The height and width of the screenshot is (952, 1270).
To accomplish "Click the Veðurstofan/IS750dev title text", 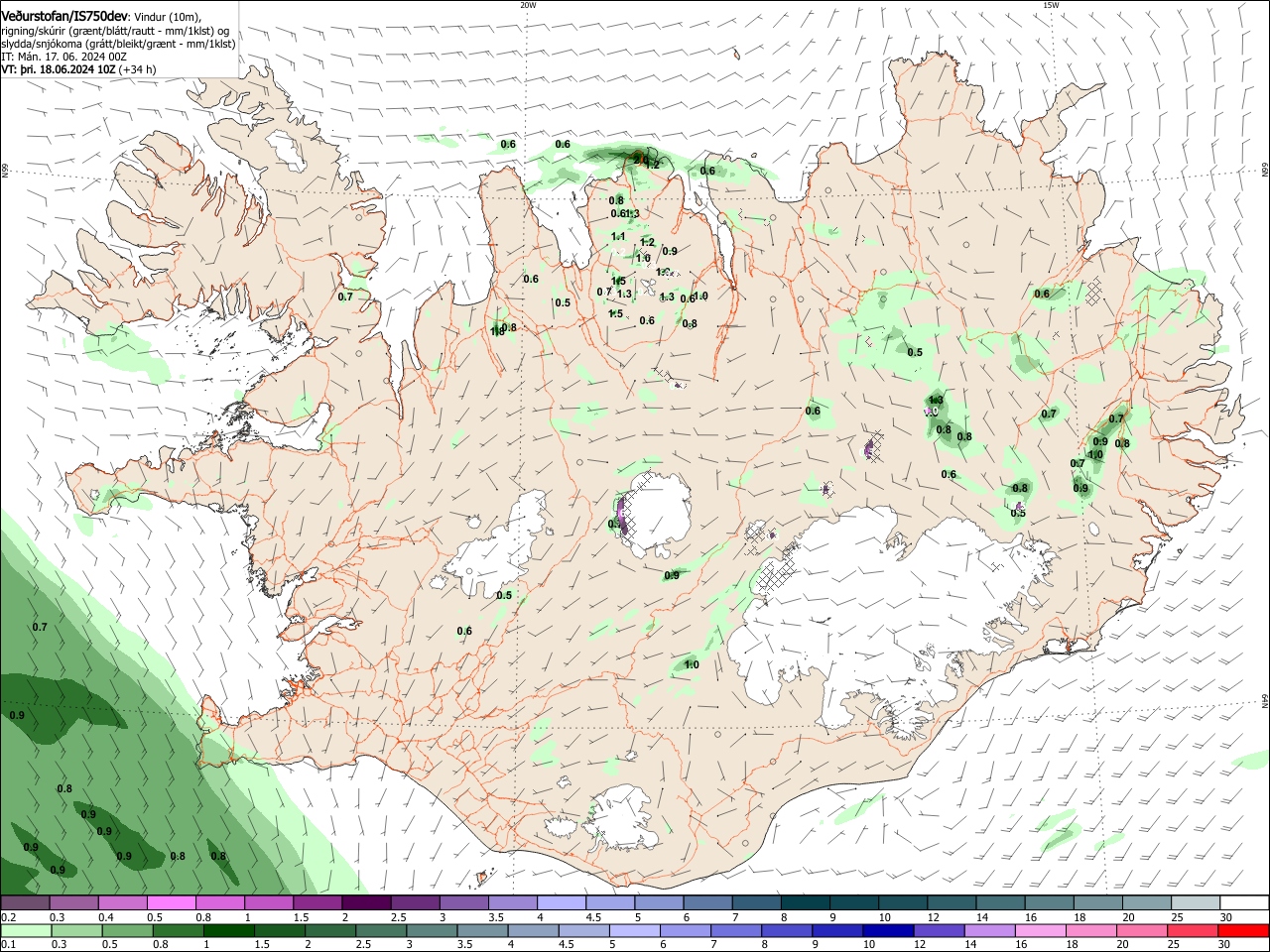I will (64, 17).
